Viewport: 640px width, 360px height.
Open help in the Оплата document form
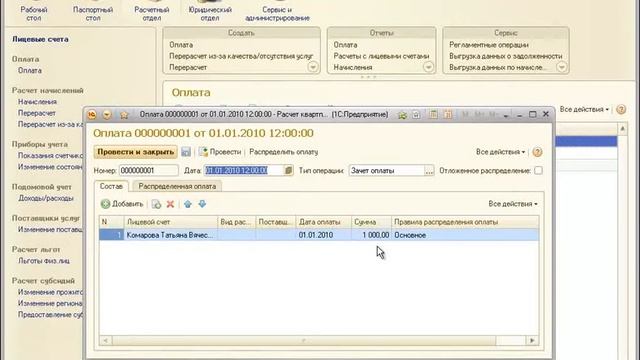click(x=538, y=152)
